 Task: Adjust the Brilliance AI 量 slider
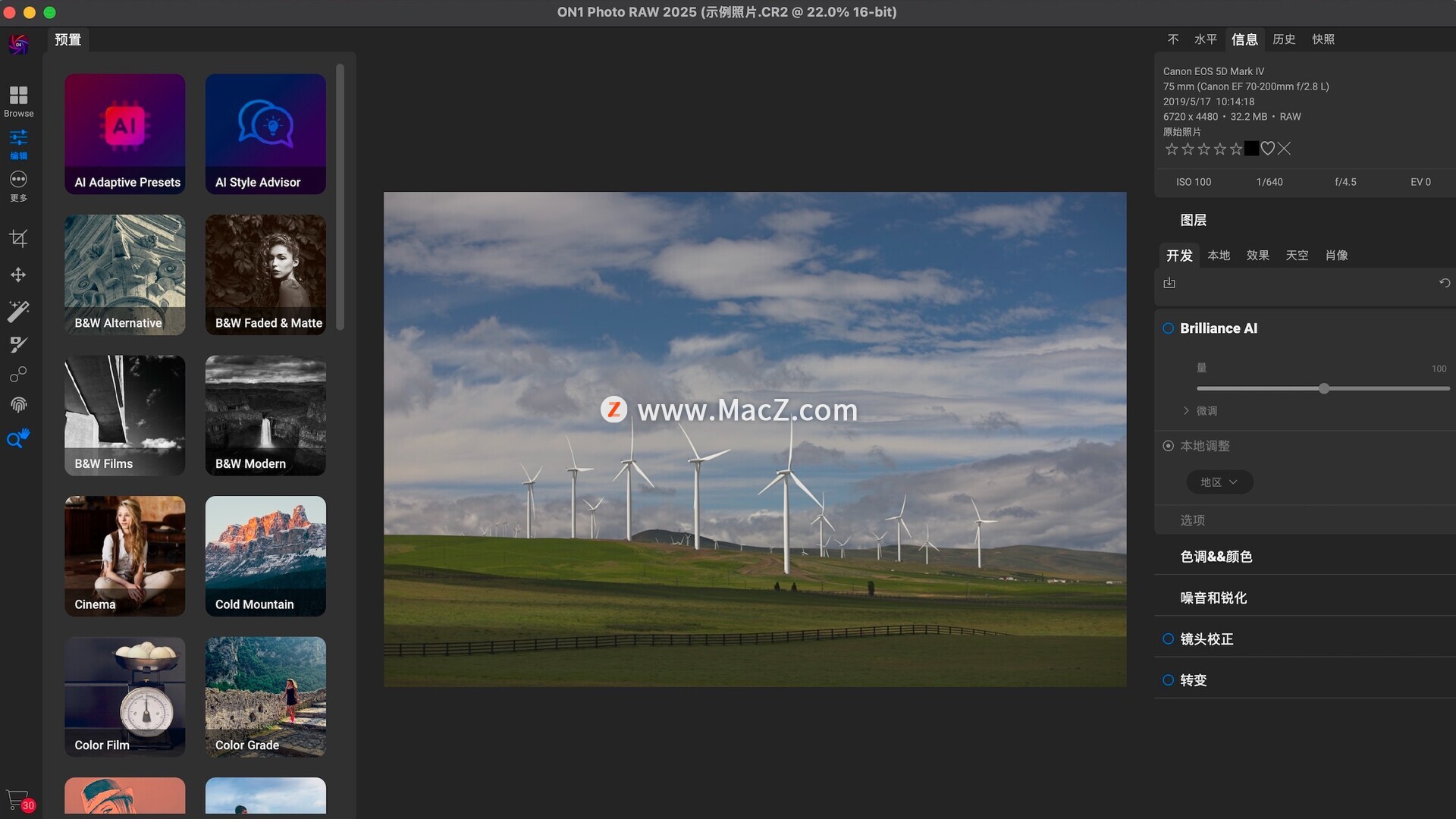point(1323,388)
